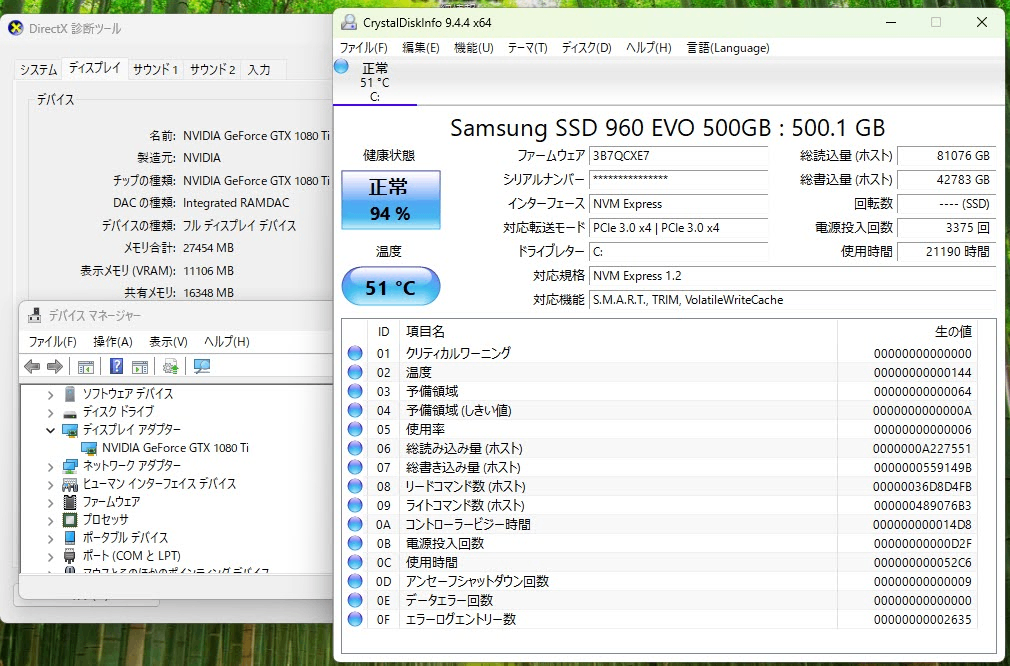The width and height of the screenshot is (1010, 666).
Task: Expand the ソフトウェア デバイス tree node
Action: [x=50, y=394]
